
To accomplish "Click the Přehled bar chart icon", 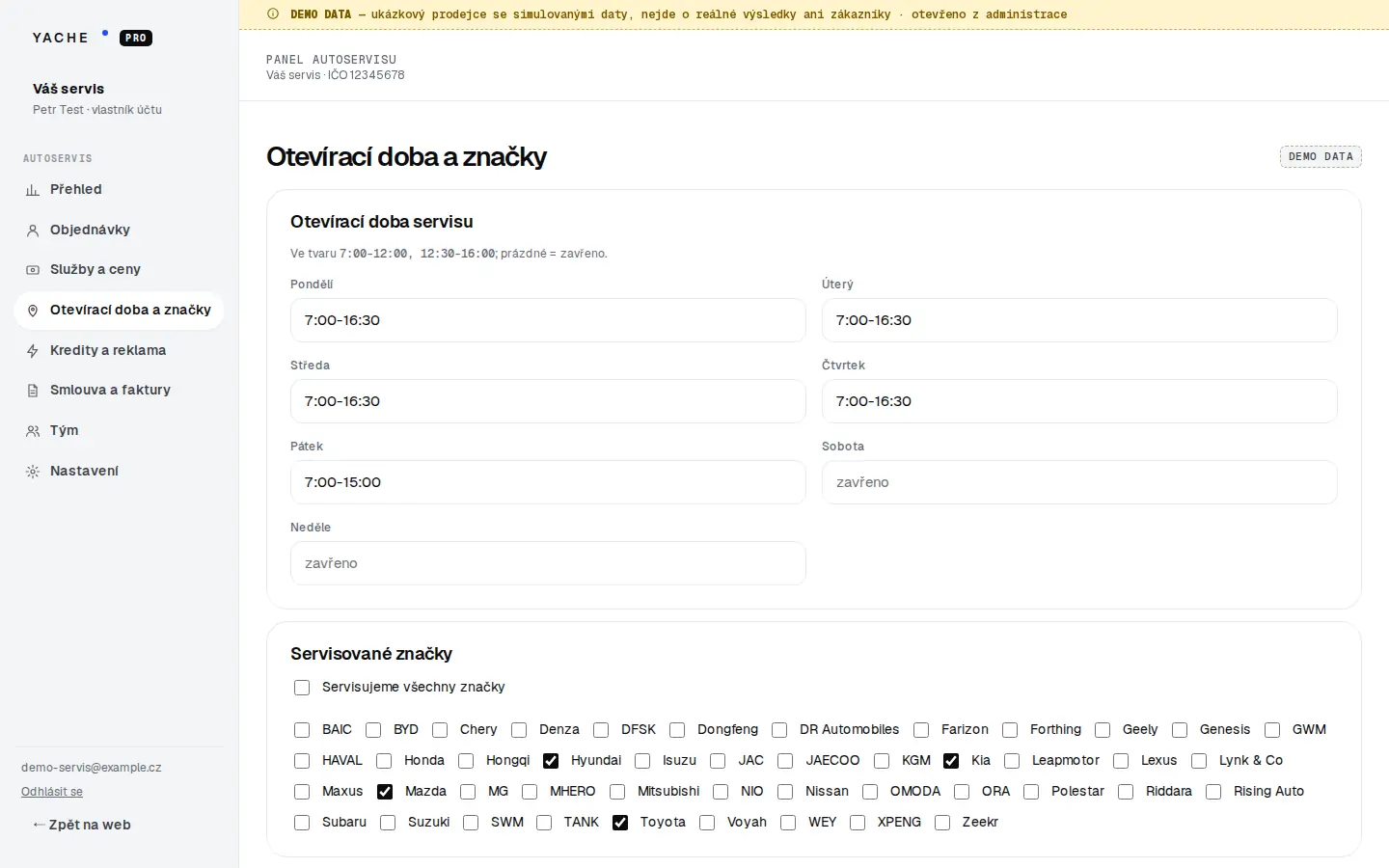I will tap(33, 190).
